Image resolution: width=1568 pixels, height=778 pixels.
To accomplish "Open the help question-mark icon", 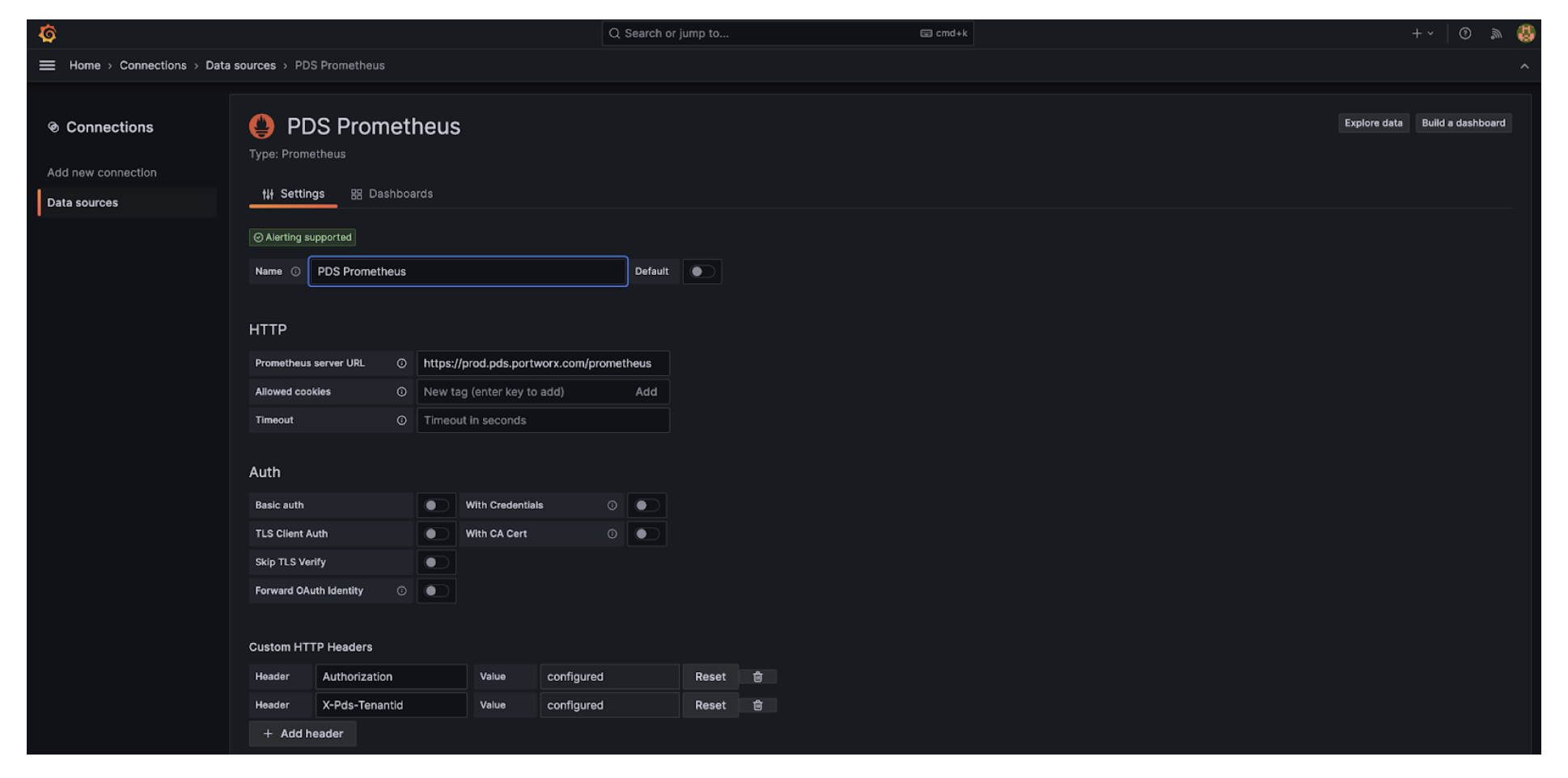I will [x=1465, y=33].
